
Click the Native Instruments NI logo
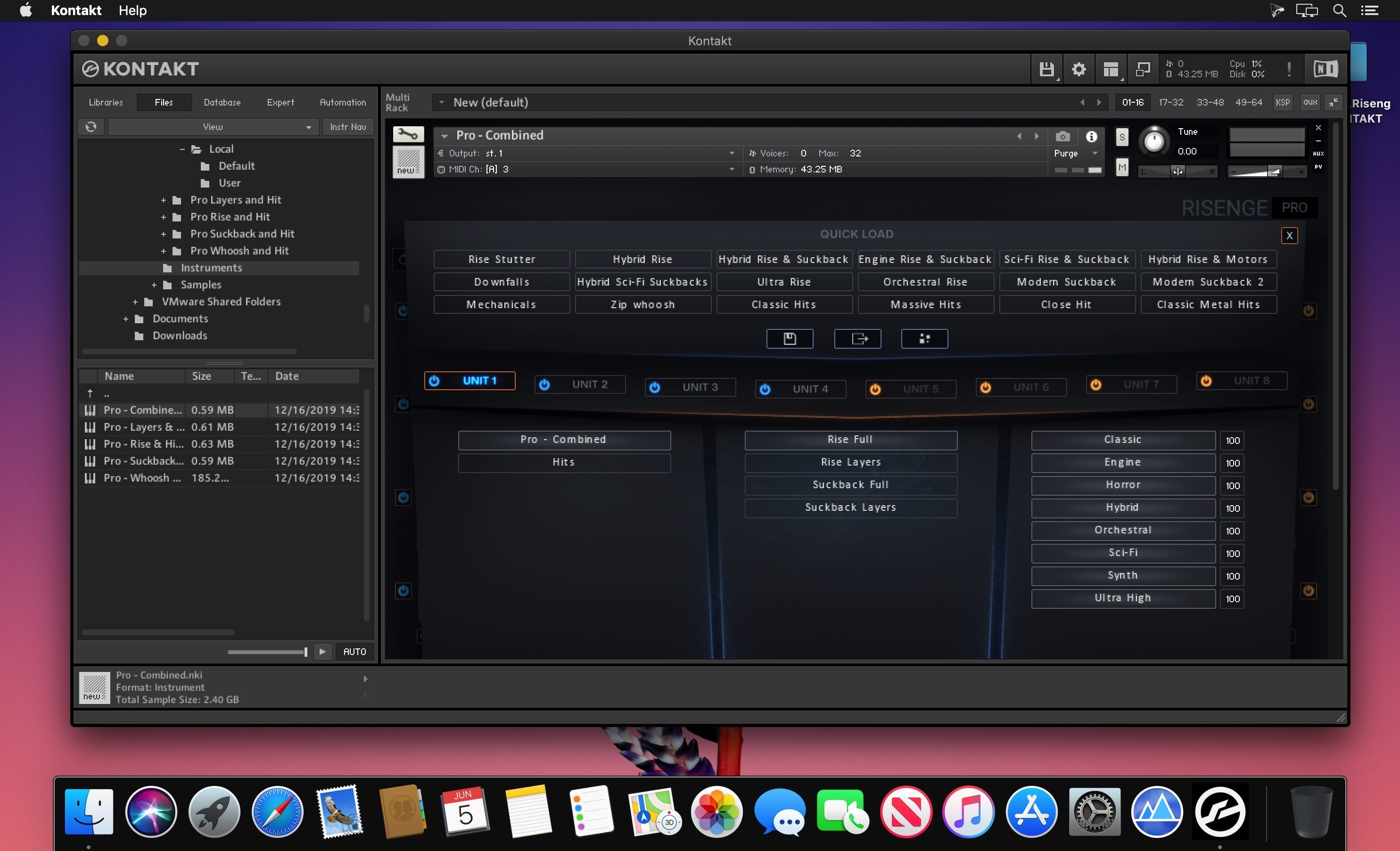pos(1325,69)
